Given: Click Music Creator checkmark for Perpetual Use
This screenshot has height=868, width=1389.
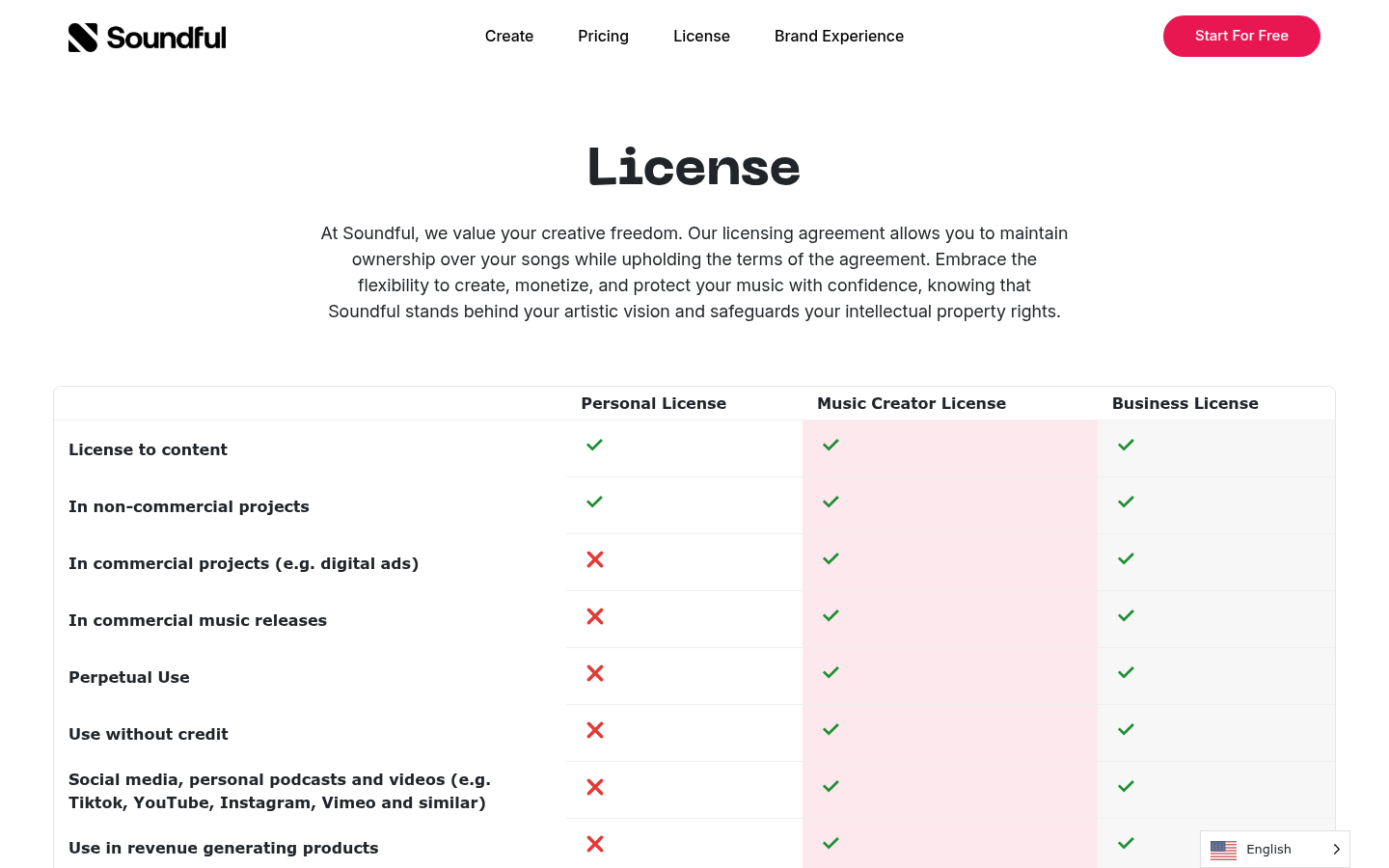Looking at the screenshot, I should 831,672.
